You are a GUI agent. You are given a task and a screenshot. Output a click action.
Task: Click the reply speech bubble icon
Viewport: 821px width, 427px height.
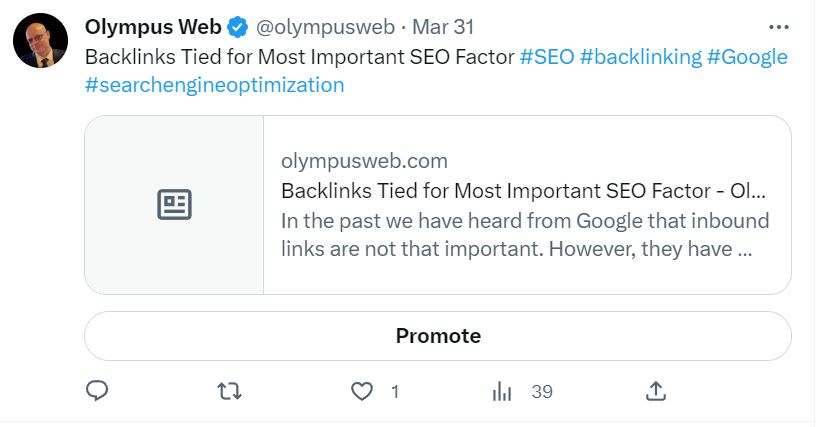click(x=97, y=391)
